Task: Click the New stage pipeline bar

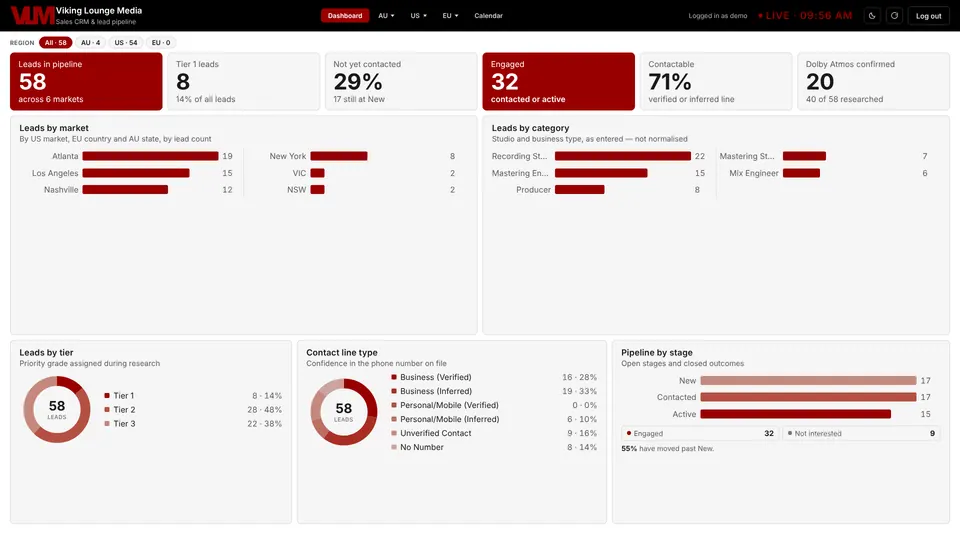Action: tap(808, 381)
